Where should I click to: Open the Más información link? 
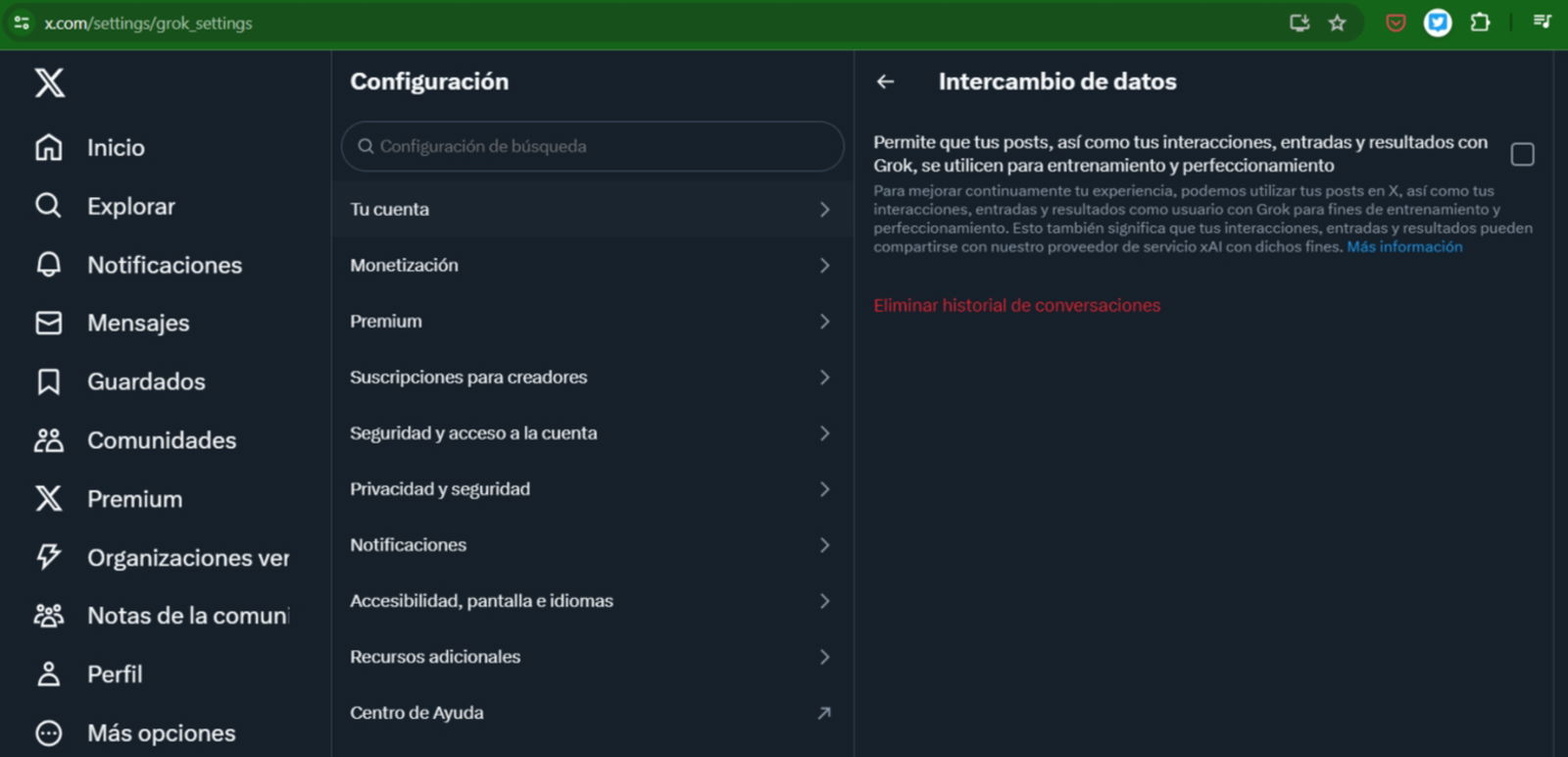1404,247
